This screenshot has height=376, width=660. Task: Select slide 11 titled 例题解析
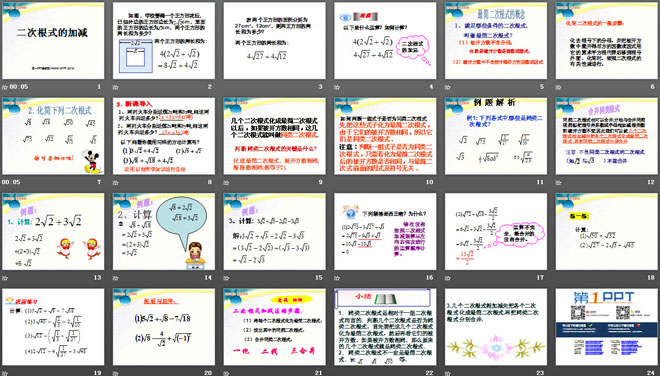[x=496, y=136]
